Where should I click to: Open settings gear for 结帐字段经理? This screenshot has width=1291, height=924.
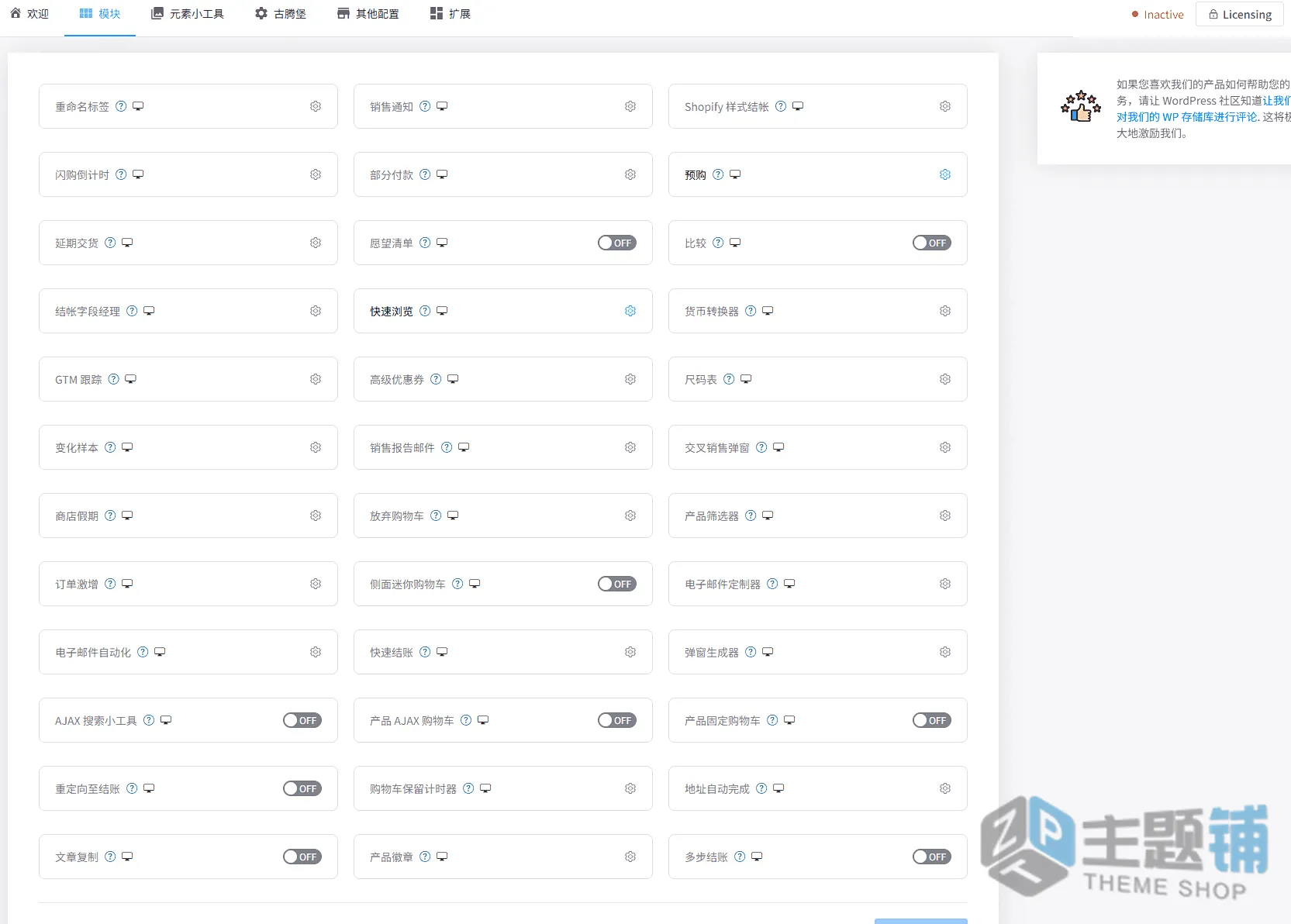316,311
